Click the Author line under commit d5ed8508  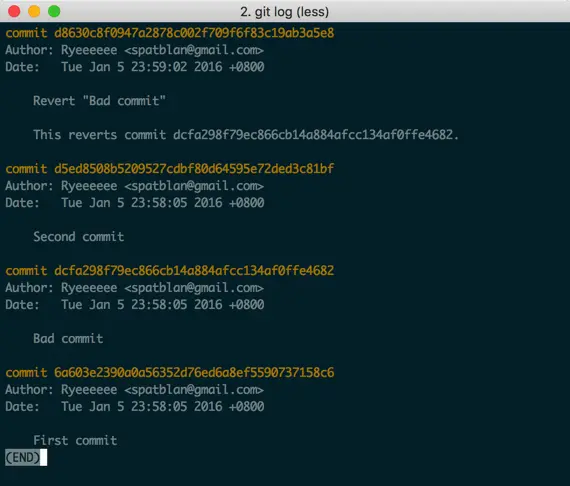coord(135,186)
